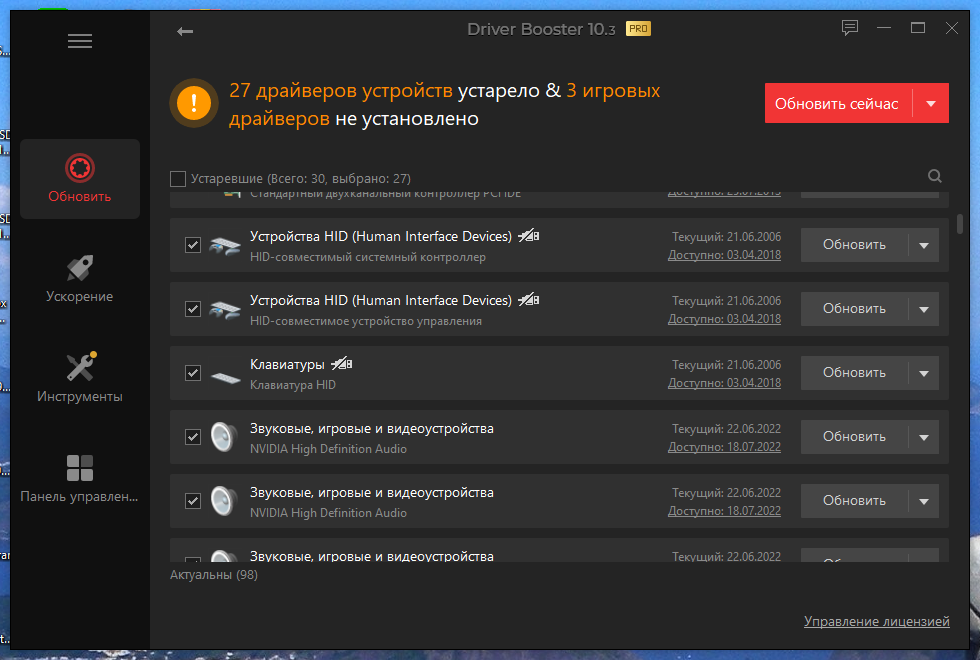Image resolution: width=980 pixels, height=660 pixels.
Task: Expand the Актуальны (98) section
Action: point(214,574)
